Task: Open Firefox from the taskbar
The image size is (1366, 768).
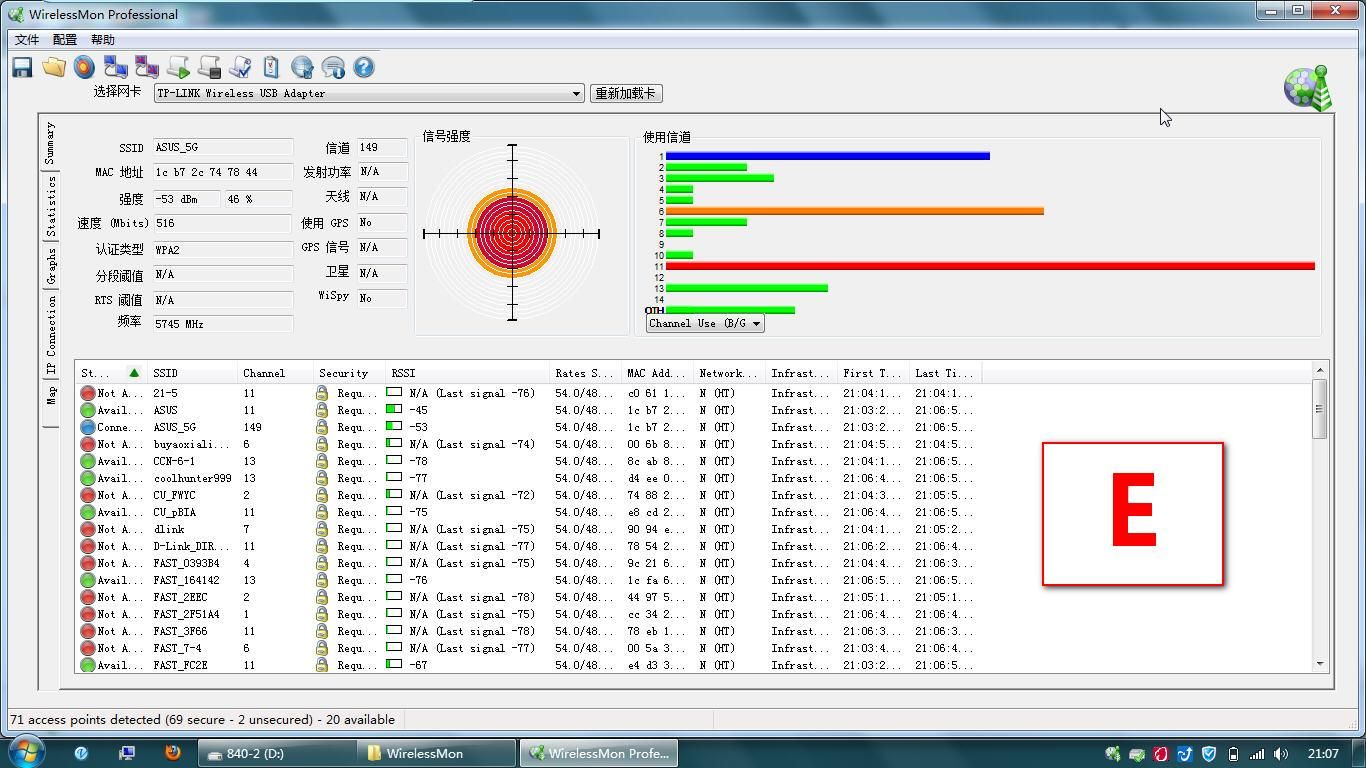Action: [x=172, y=753]
